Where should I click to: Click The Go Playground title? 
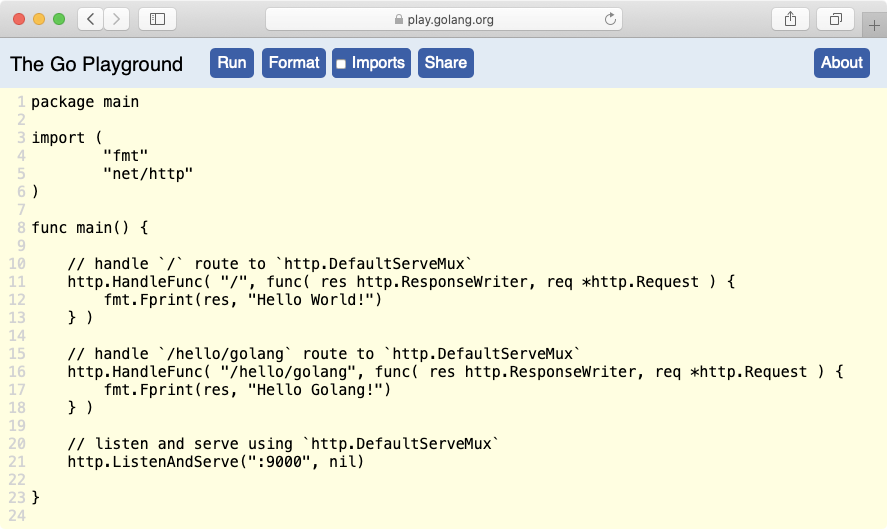(96, 64)
